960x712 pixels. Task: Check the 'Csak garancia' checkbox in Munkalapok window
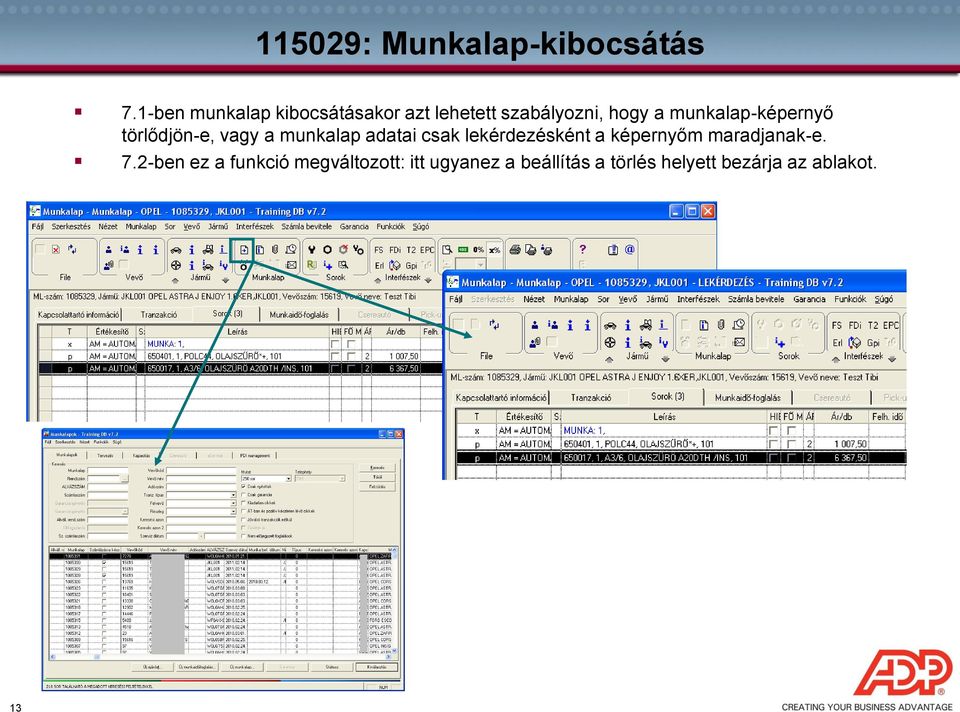click(x=244, y=495)
